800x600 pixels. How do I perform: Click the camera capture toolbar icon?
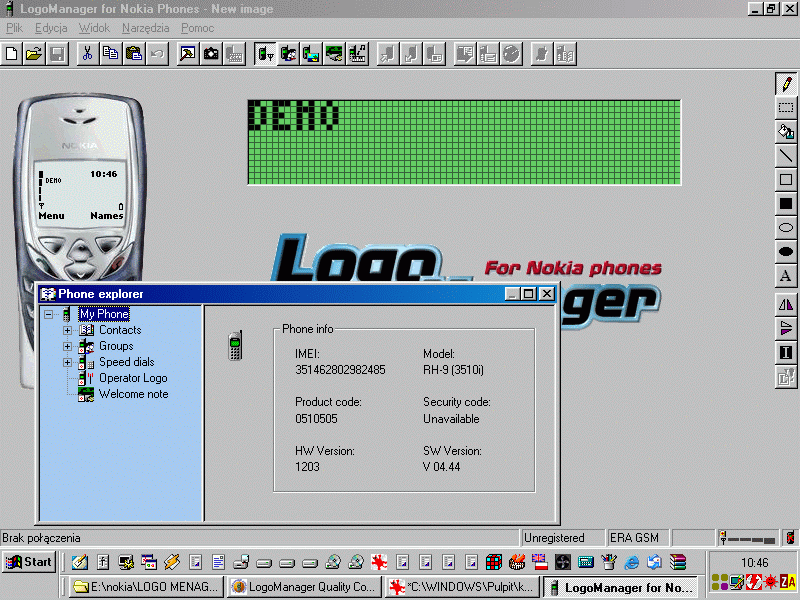point(211,54)
